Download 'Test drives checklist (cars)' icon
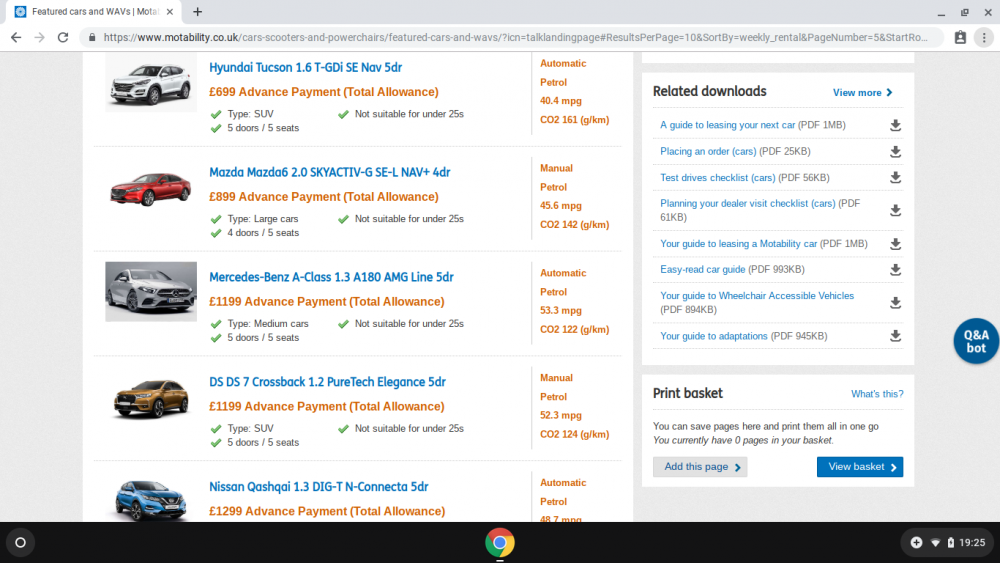This screenshot has height=563, width=1000. tap(895, 177)
